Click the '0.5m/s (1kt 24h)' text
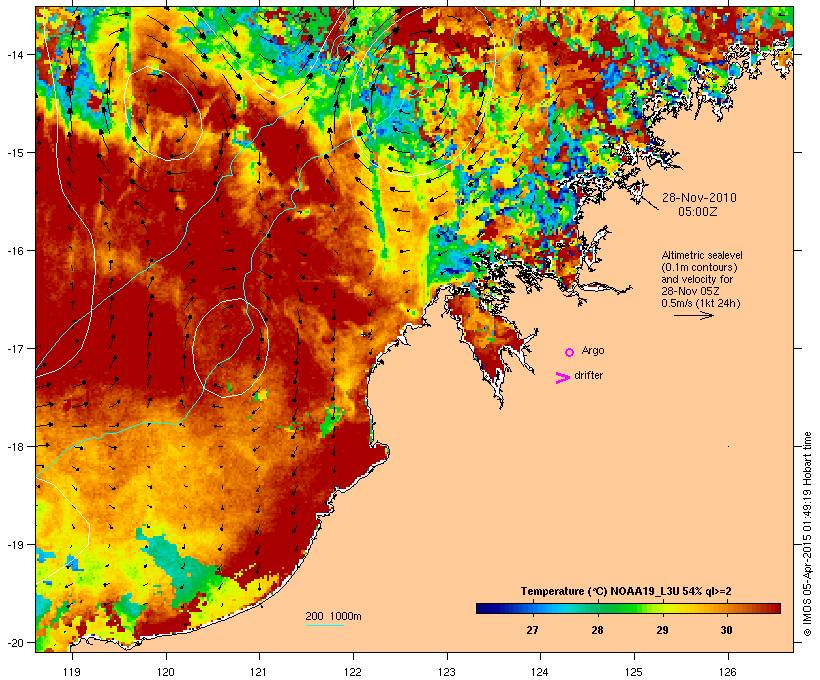The height and width of the screenshot is (680, 820). tap(701, 303)
